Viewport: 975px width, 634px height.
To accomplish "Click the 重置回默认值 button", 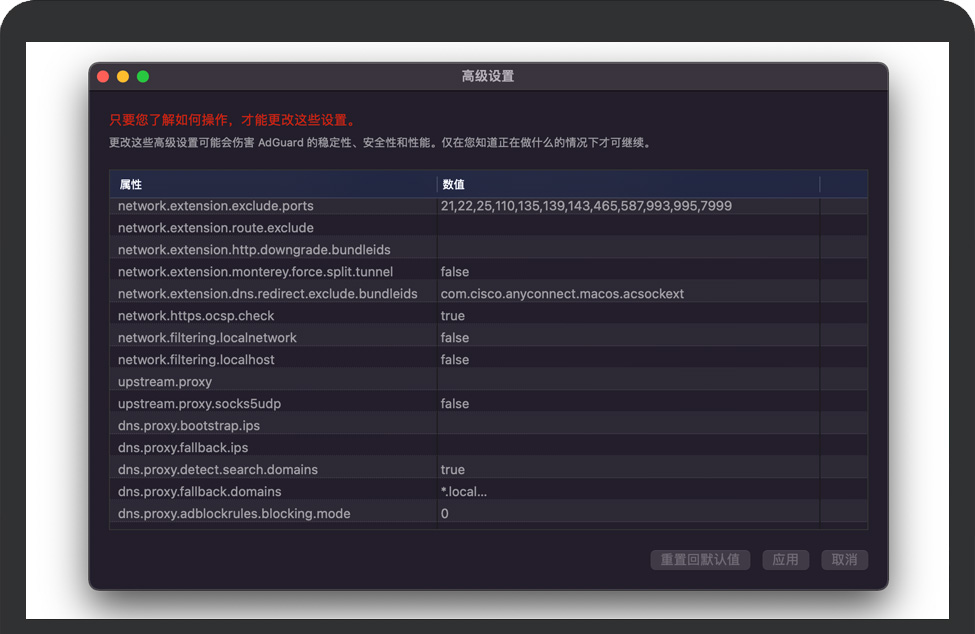I will tap(700, 560).
